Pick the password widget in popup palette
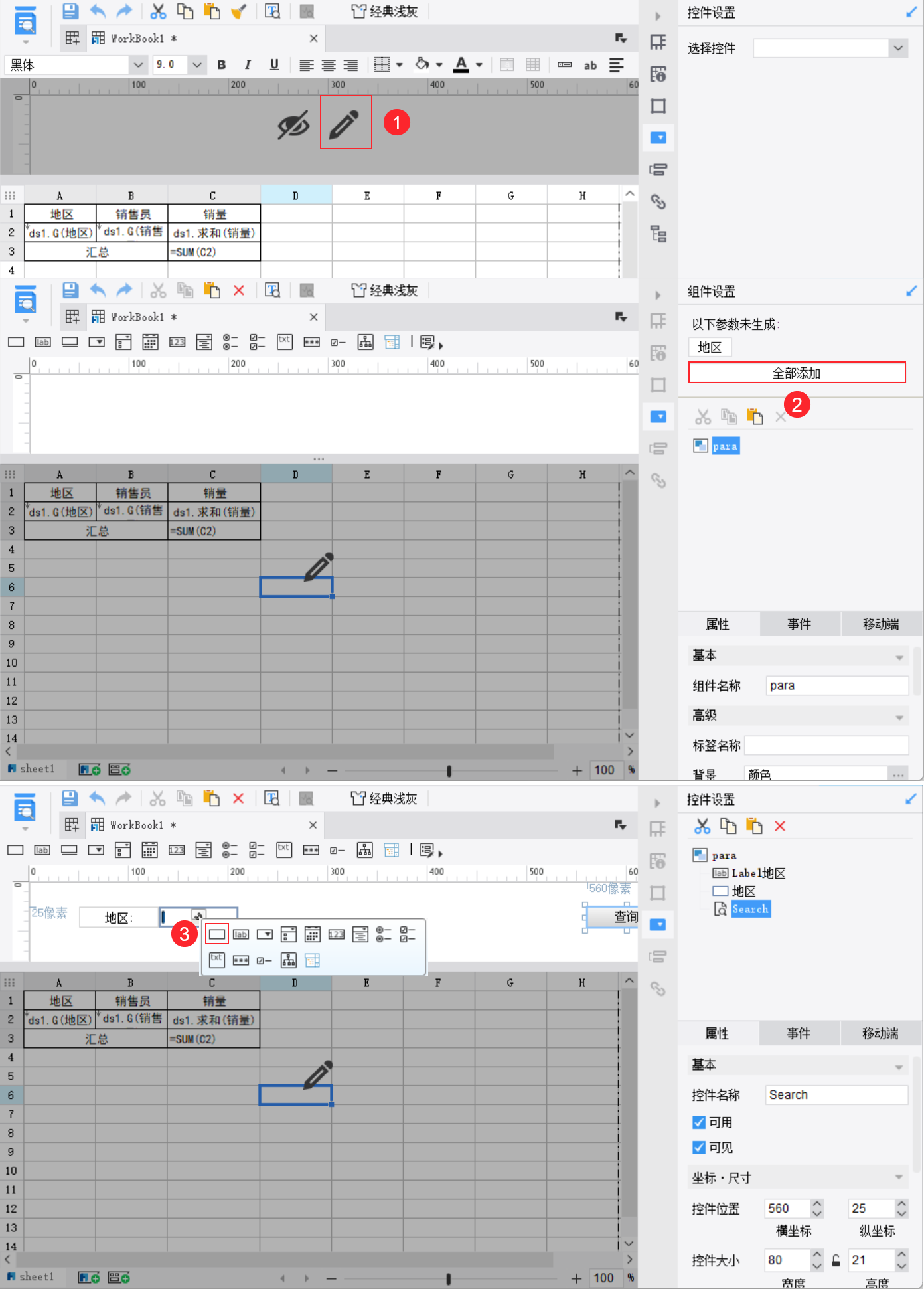 click(x=241, y=960)
